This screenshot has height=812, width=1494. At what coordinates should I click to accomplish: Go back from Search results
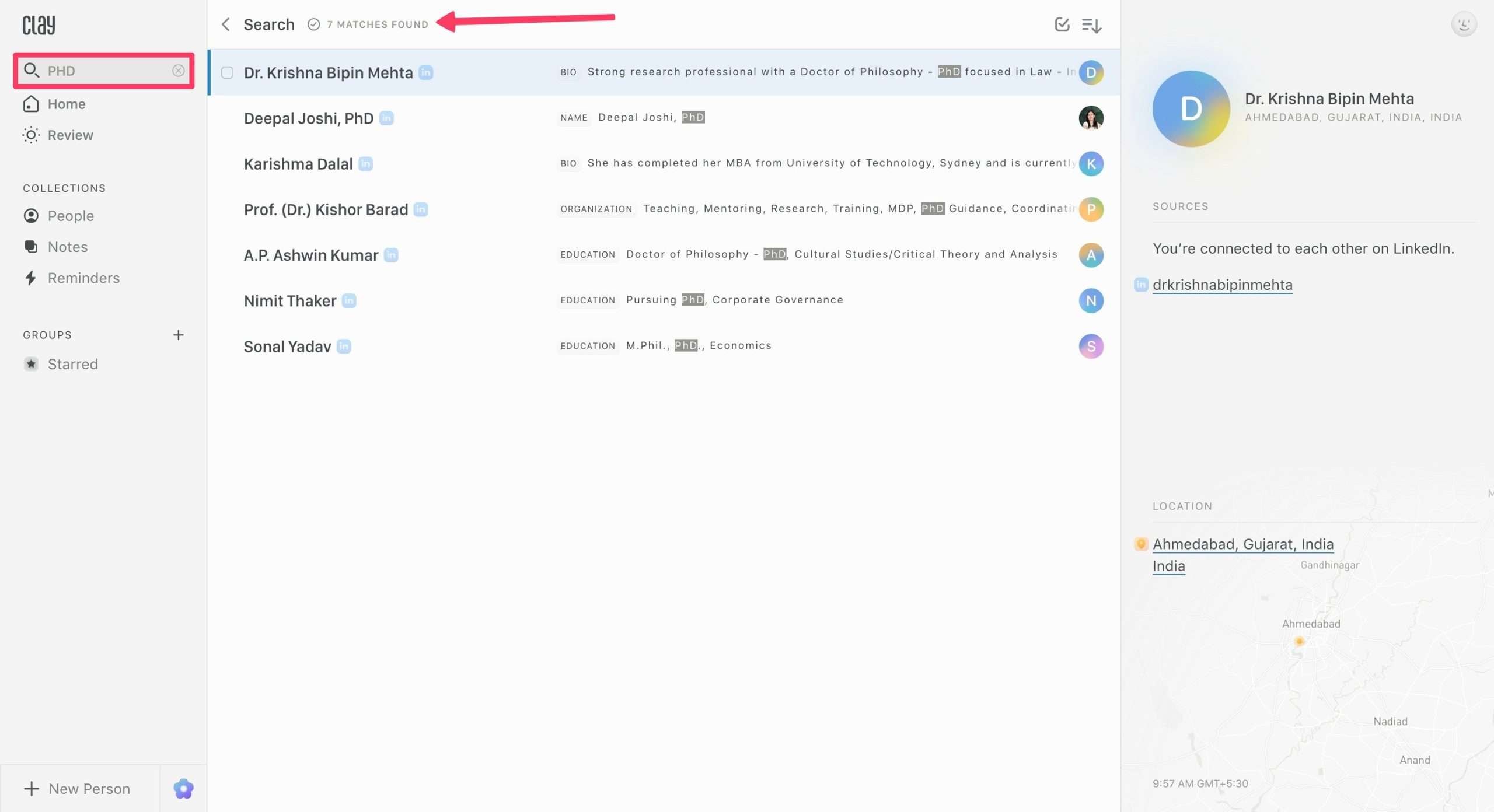pyautogui.click(x=226, y=24)
